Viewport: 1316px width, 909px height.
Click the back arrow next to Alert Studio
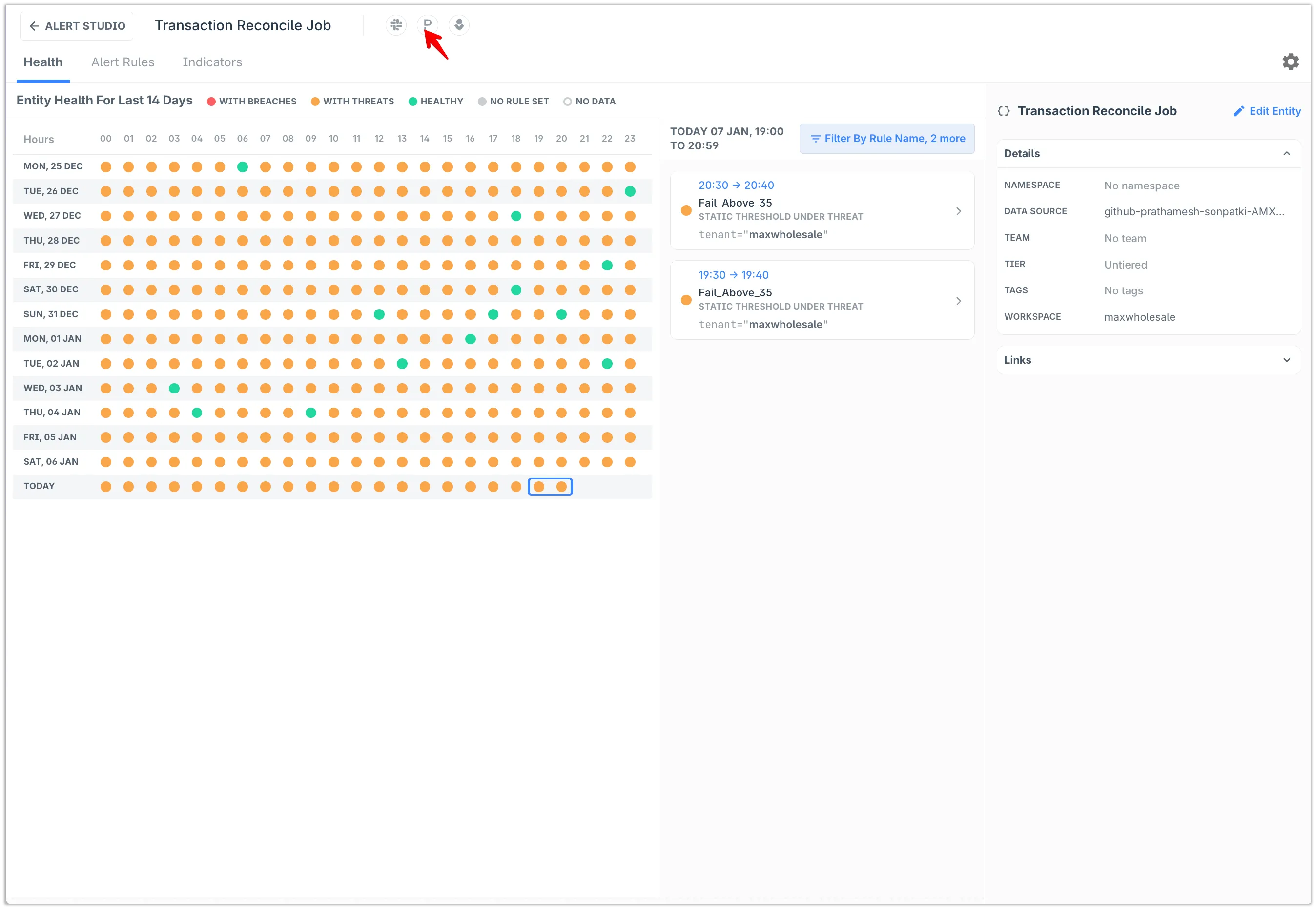34,26
